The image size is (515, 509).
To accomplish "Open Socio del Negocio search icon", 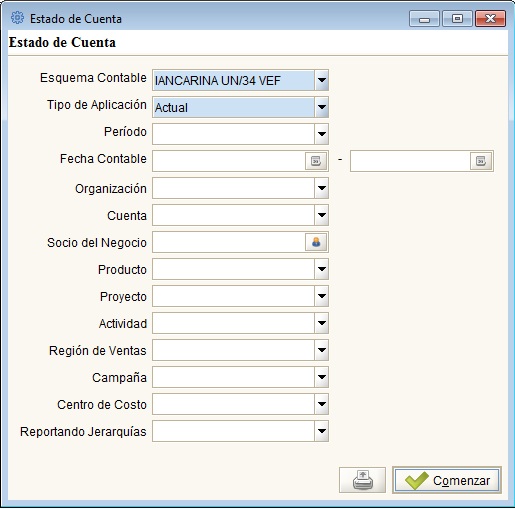I will [316, 242].
